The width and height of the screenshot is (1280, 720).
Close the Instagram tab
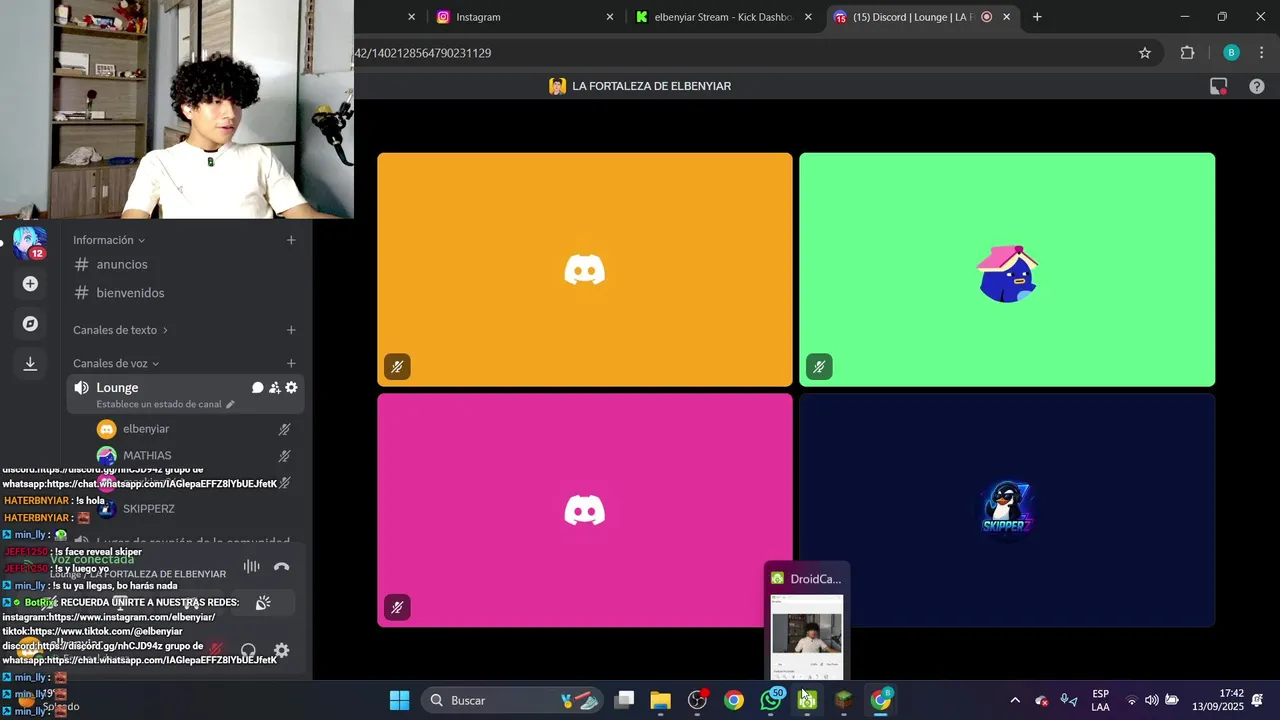click(x=610, y=17)
